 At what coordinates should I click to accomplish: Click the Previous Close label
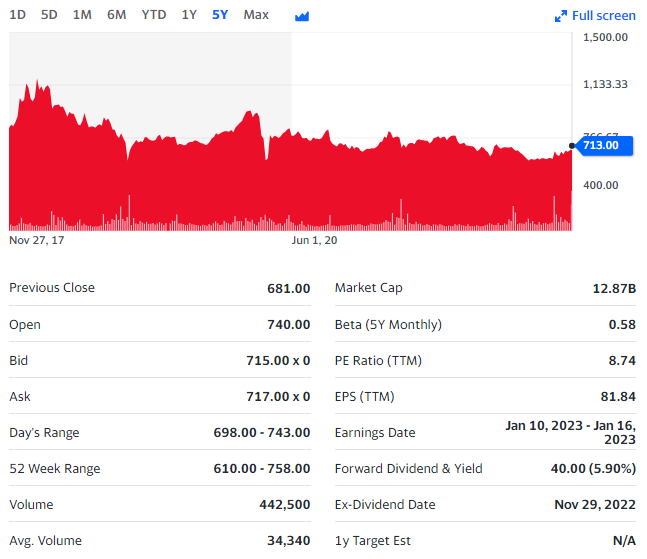click(x=52, y=288)
